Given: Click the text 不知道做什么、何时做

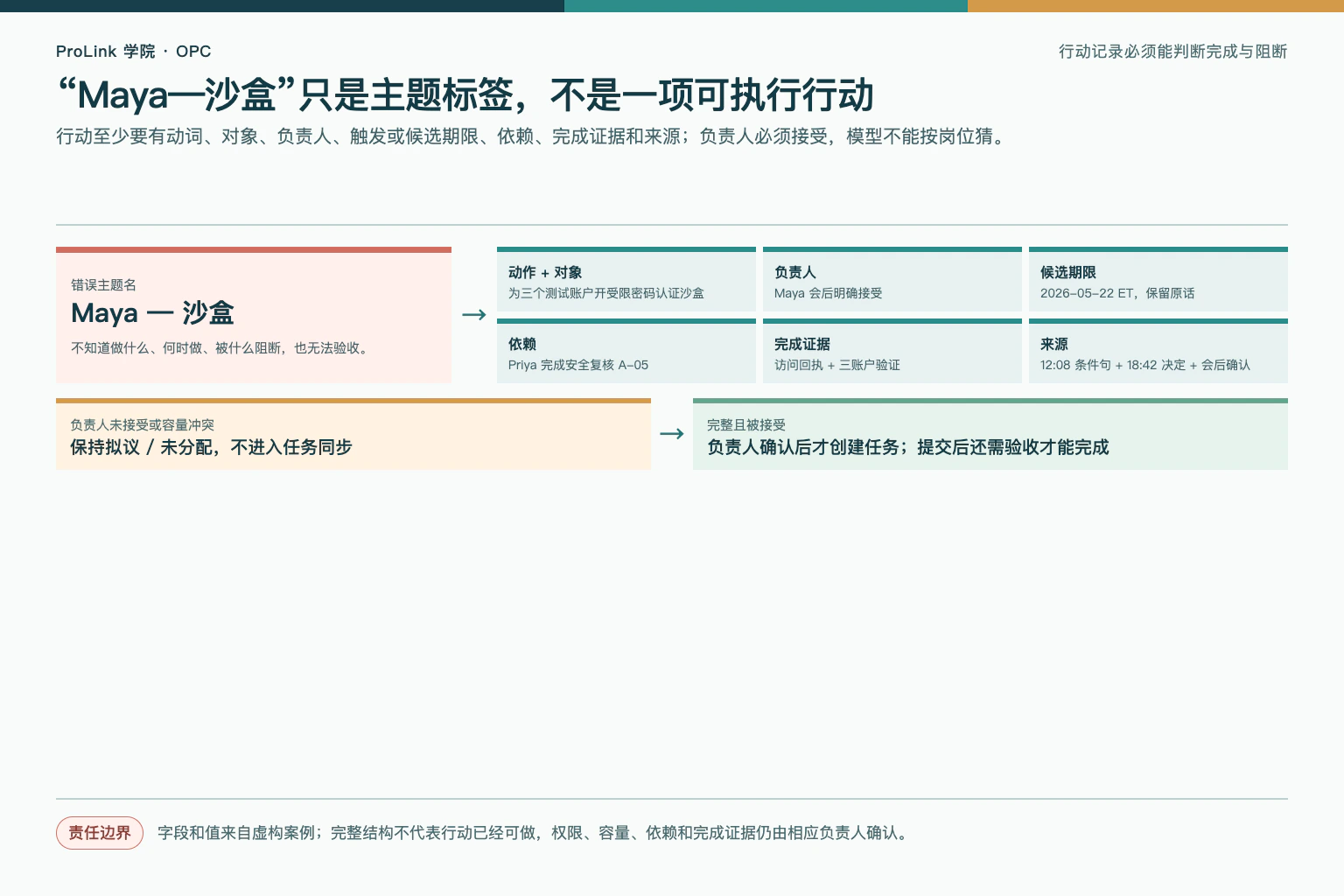Looking at the screenshot, I should [x=221, y=348].
